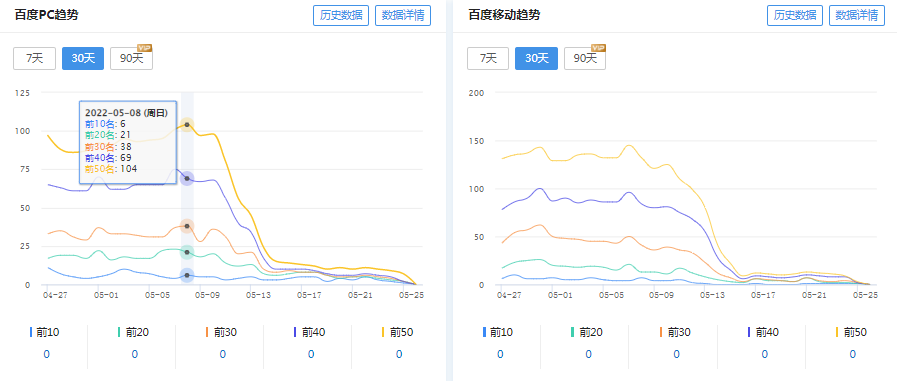Viewport: 897px width, 381px height.
Task: Switch mobile trend chart to 7天
Action: (488, 58)
